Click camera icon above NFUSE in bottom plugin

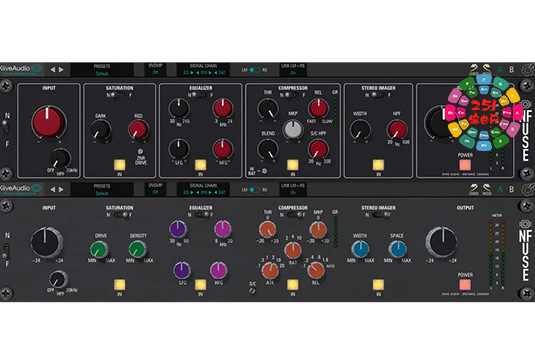pyautogui.click(x=525, y=224)
